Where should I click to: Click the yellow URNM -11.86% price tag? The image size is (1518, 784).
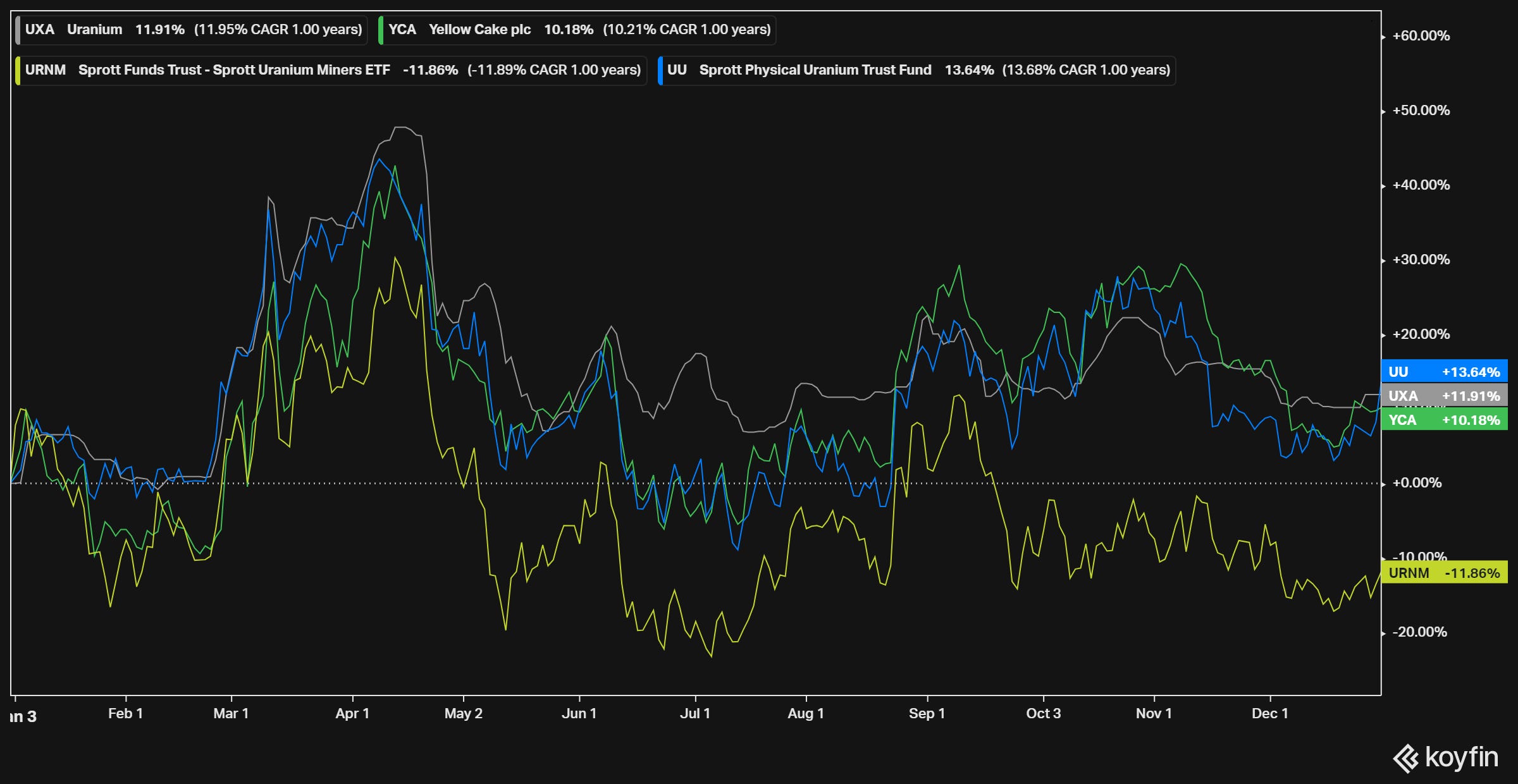pyautogui.click(x=1444, y=573)
